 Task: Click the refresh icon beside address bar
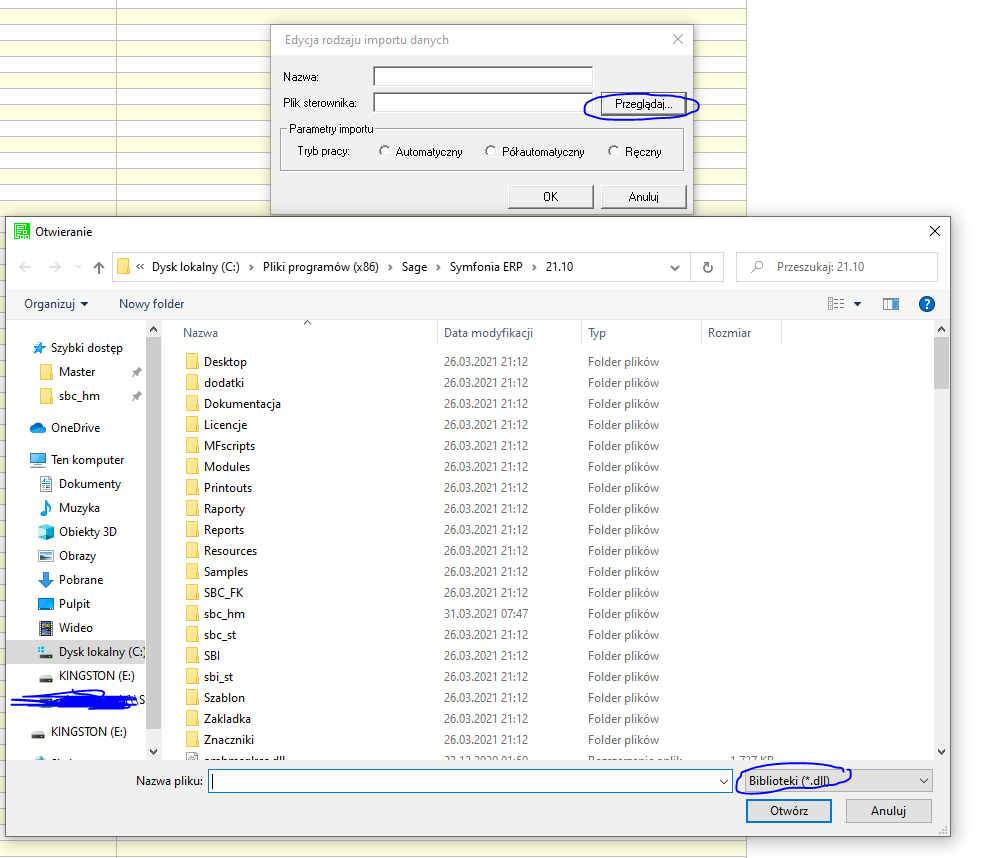click(x=707, y=267)
